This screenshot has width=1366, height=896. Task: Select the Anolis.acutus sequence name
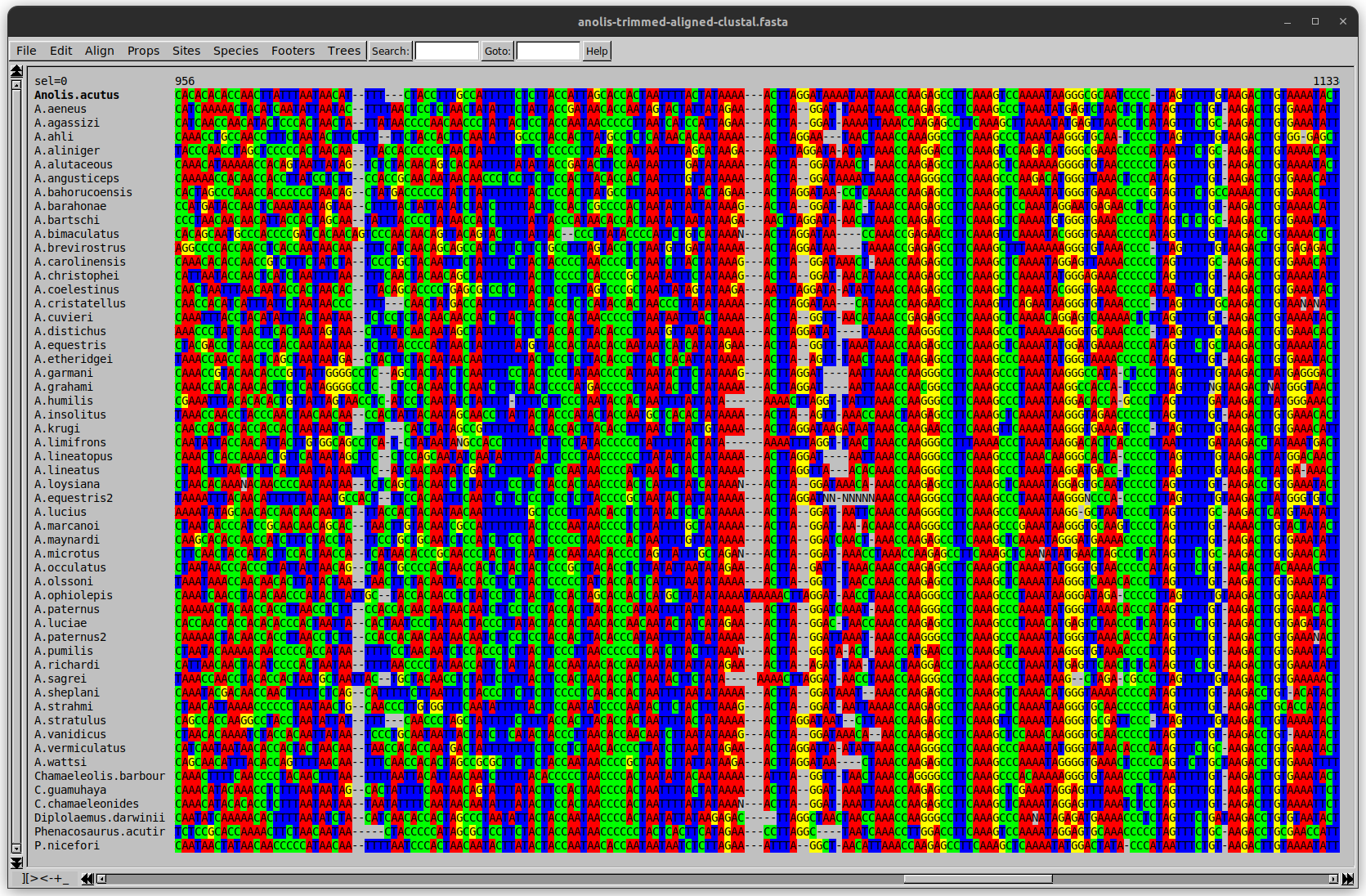77,95
